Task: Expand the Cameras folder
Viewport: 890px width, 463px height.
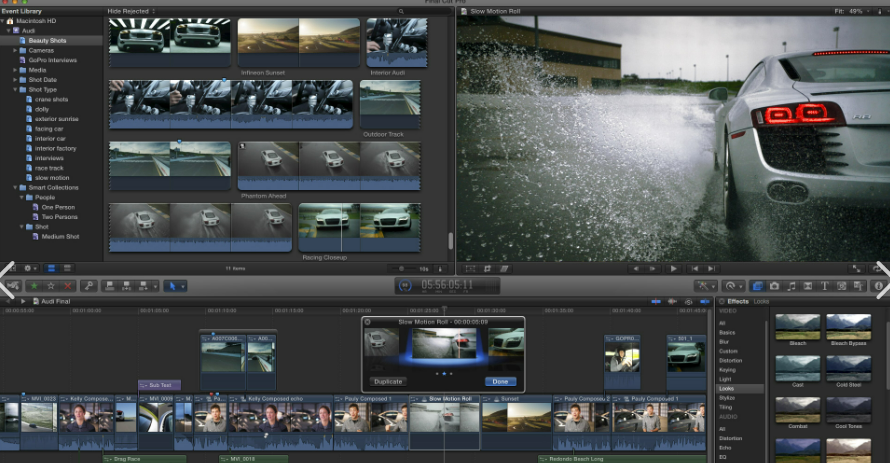Action: pos(16,50)
